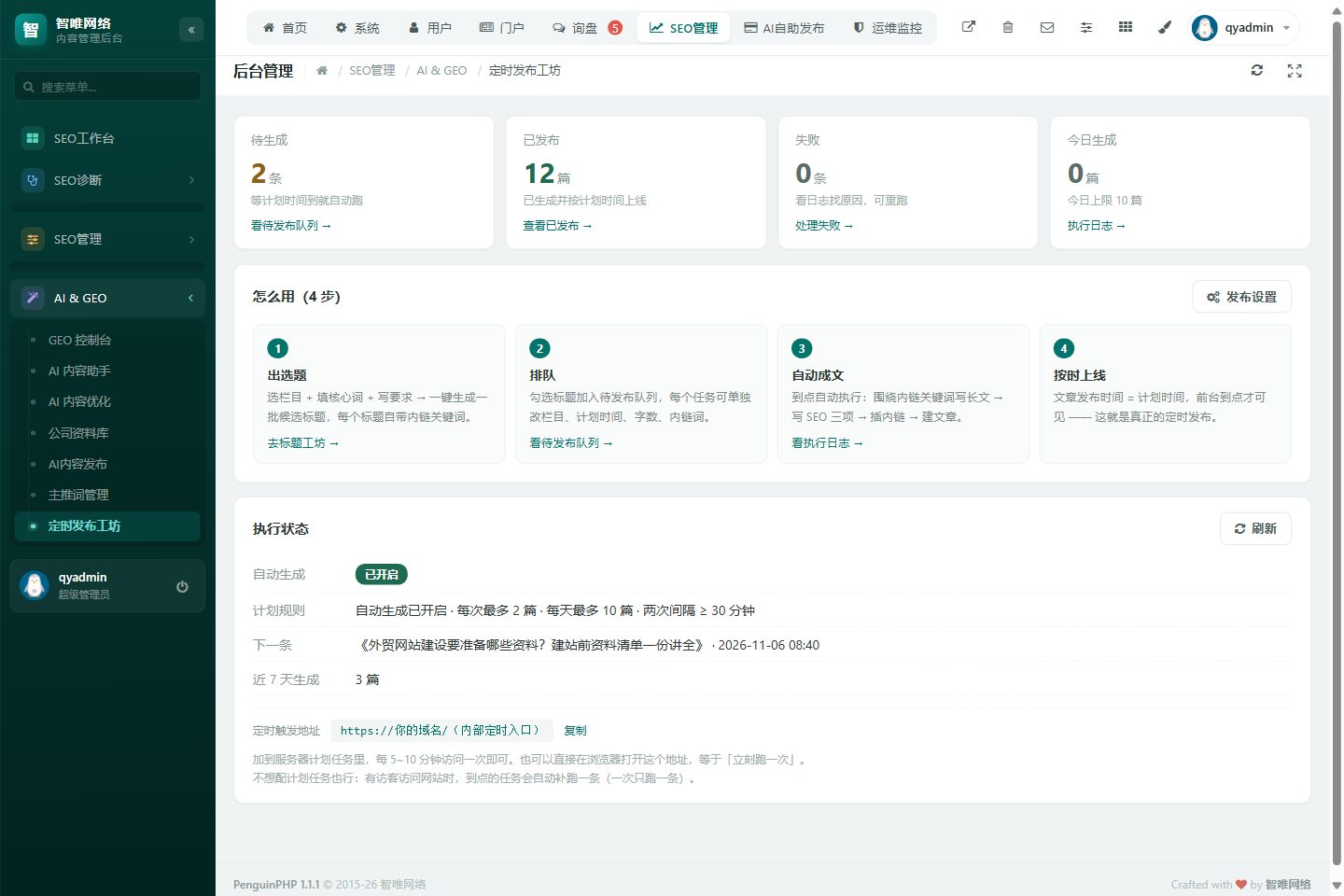Open 公司资料库 in the sidebar
The width and height of the screenshot is (1344, 896).
pyautogui.click(x=107, y=433)
